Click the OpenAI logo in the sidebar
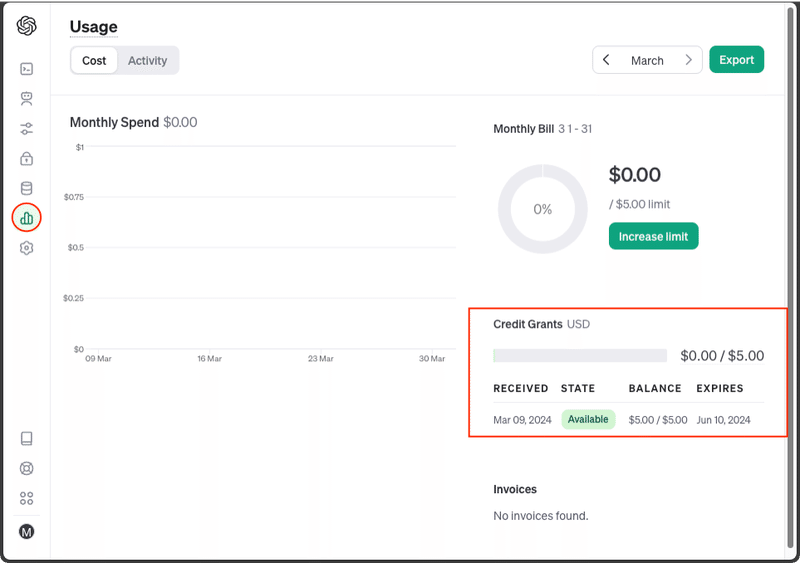This screenshot has height=563, width=800. pyautogui.click(x=27, y=26)
